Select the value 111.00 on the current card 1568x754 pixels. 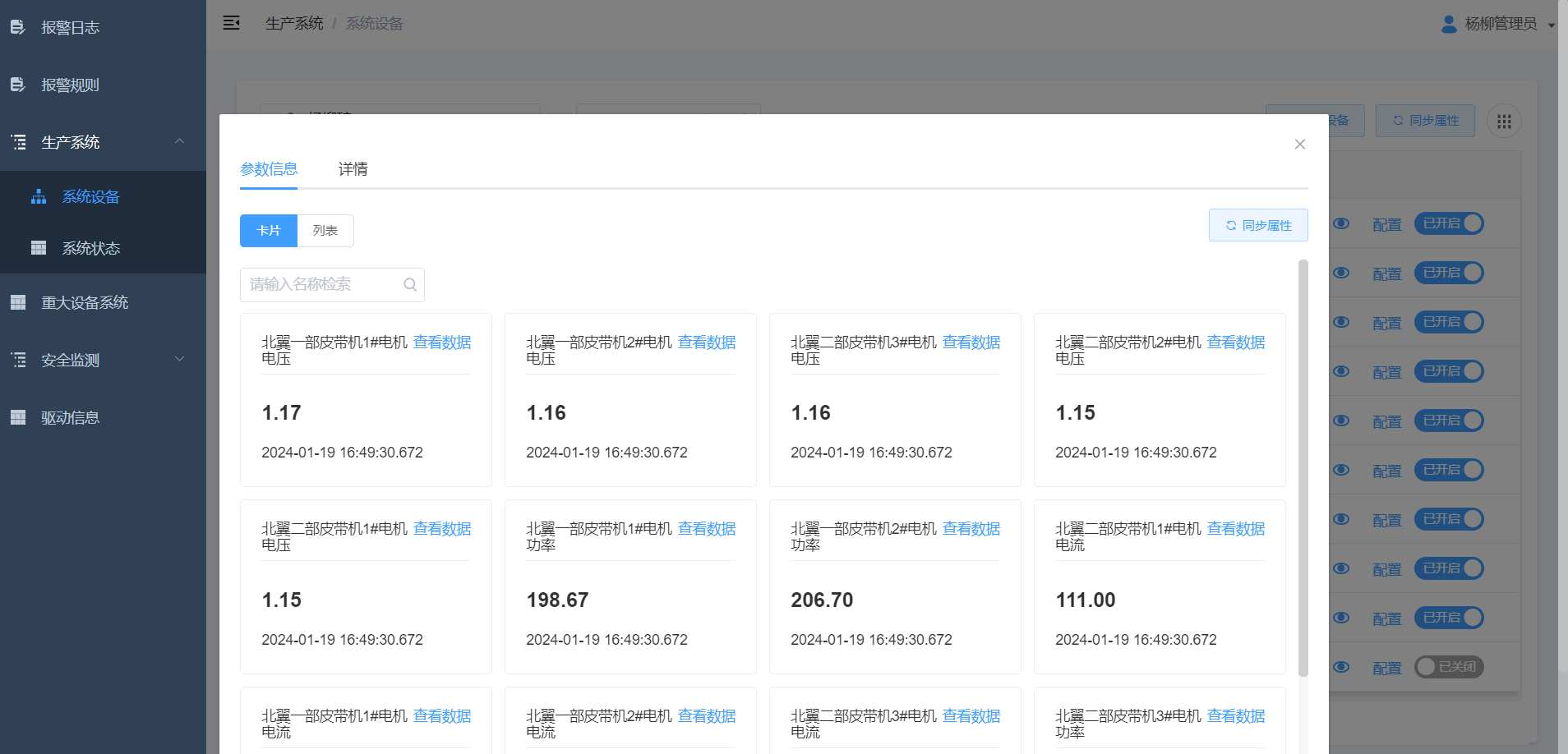click(x=1086, y=600)
